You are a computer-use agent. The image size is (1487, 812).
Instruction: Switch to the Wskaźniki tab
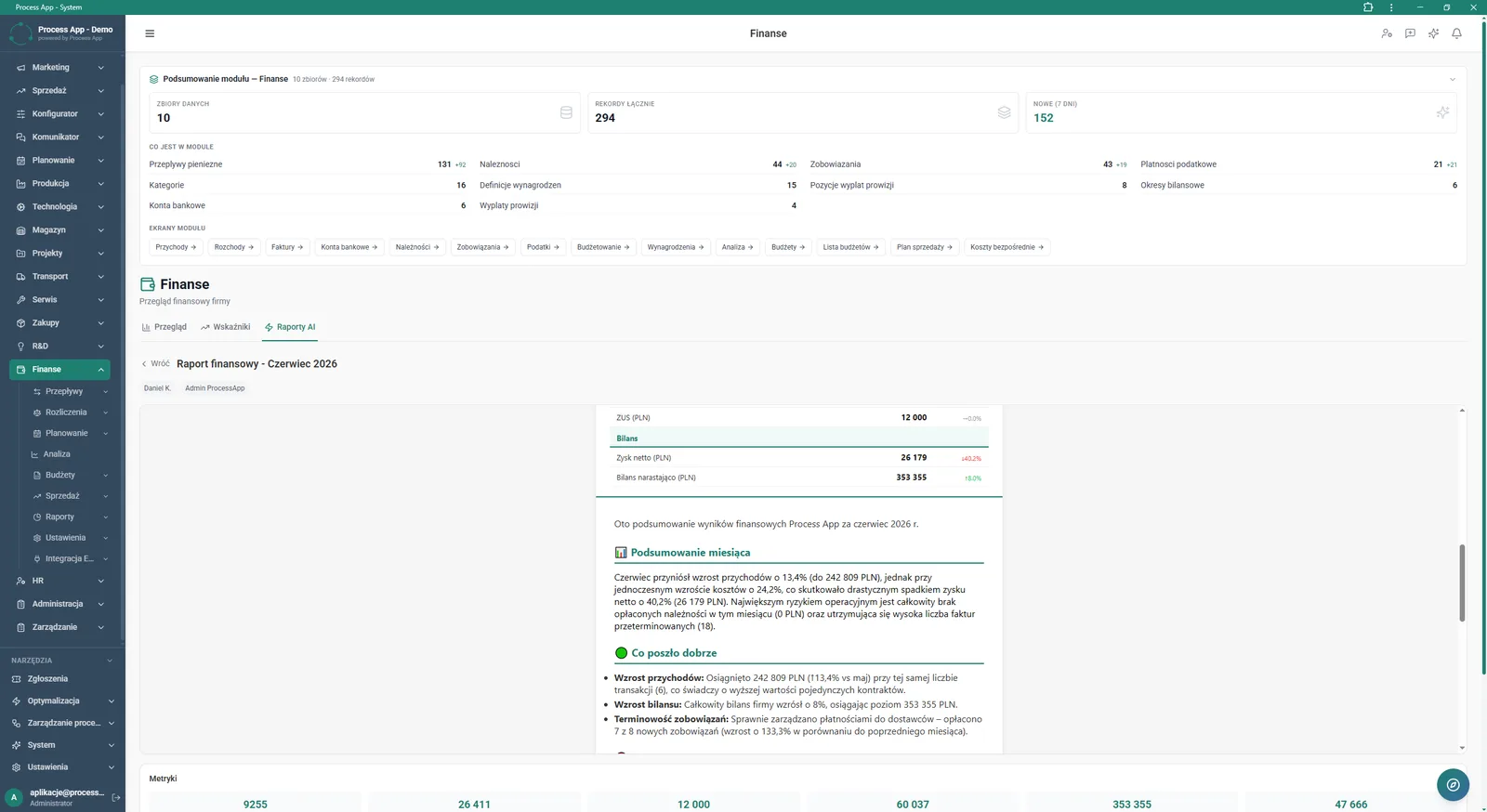pos(225,327)
